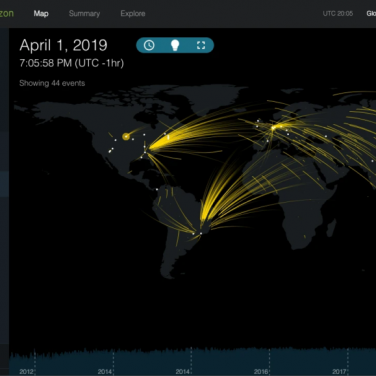Click the clock time-control icon
The height and width of the screenshot is (376, 376).
149,45
